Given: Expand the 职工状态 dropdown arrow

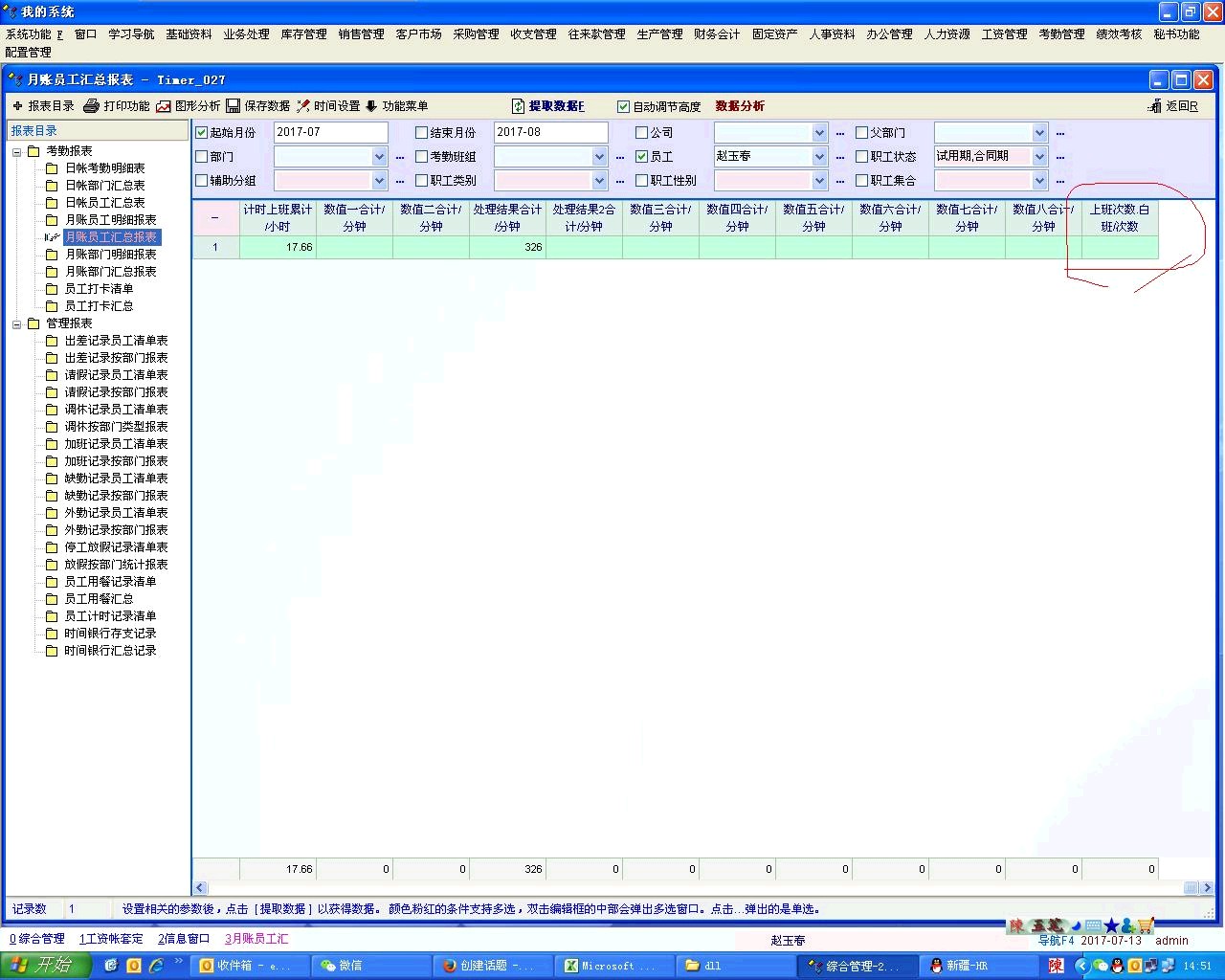Looking at the screenshot, I should (1039, 157).
